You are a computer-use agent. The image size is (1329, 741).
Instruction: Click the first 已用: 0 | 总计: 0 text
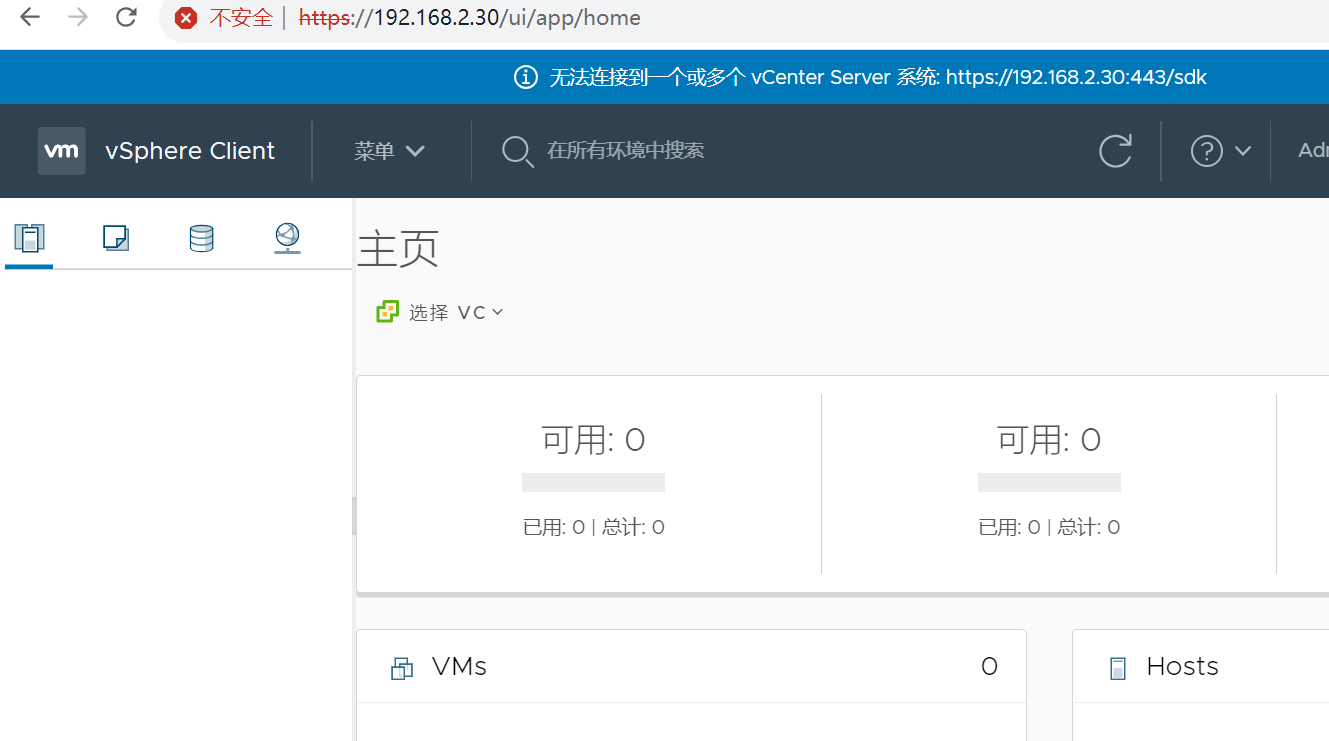coord(593,527)
